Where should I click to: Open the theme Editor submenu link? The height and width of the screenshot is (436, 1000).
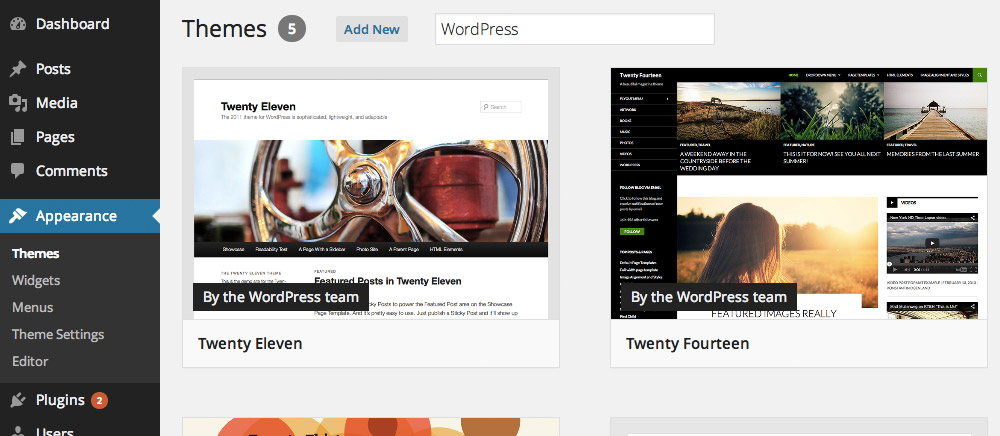pyautogui.click(x=30, y=362)
